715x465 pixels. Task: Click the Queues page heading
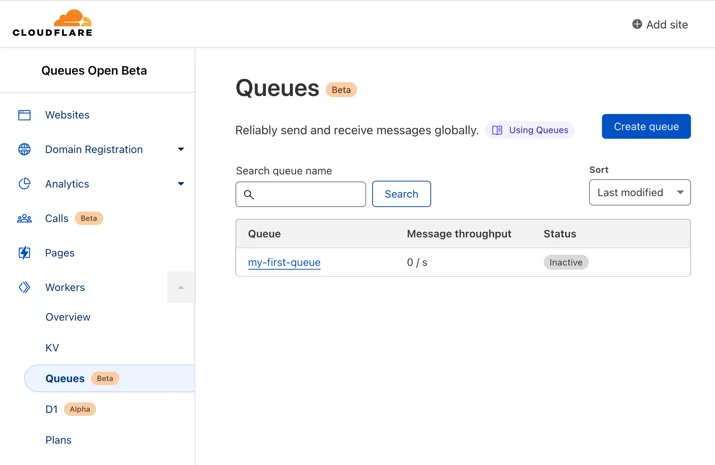pos(277,88)
